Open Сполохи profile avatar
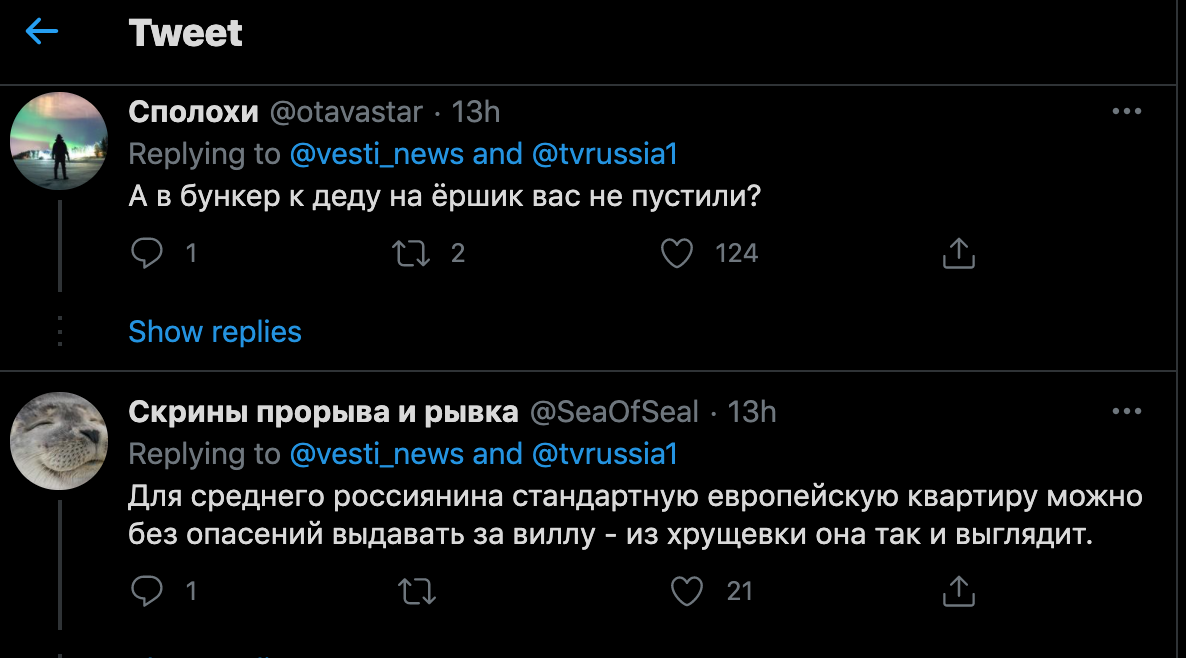This screenshot has height=658, width=1186. (58, 141)
